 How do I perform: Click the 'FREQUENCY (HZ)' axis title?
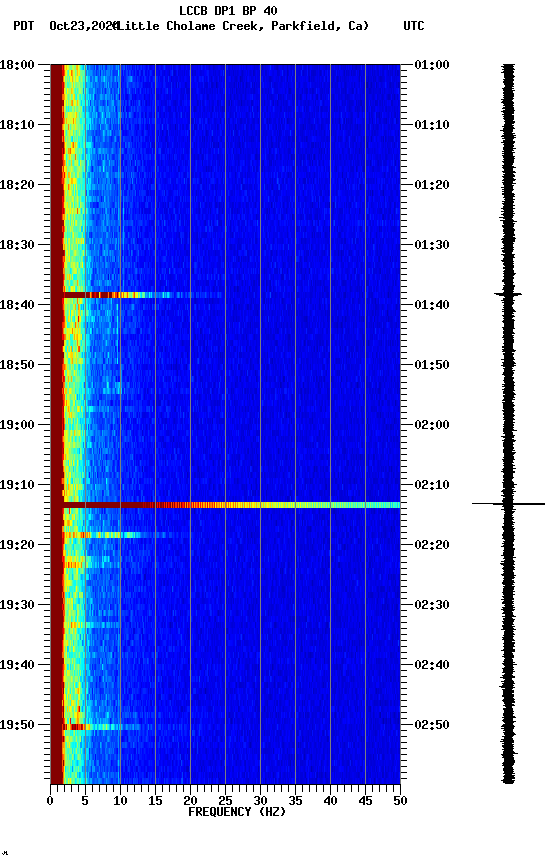click(x=237, y=812)
